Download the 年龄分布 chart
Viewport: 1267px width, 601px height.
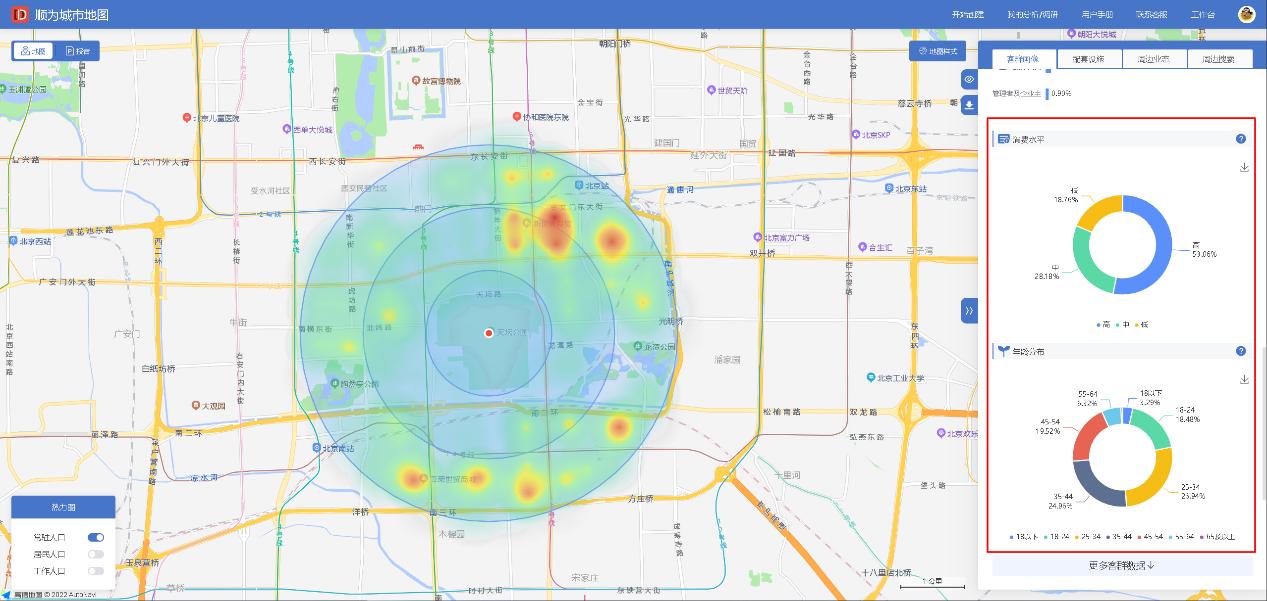pos(1244,379)
